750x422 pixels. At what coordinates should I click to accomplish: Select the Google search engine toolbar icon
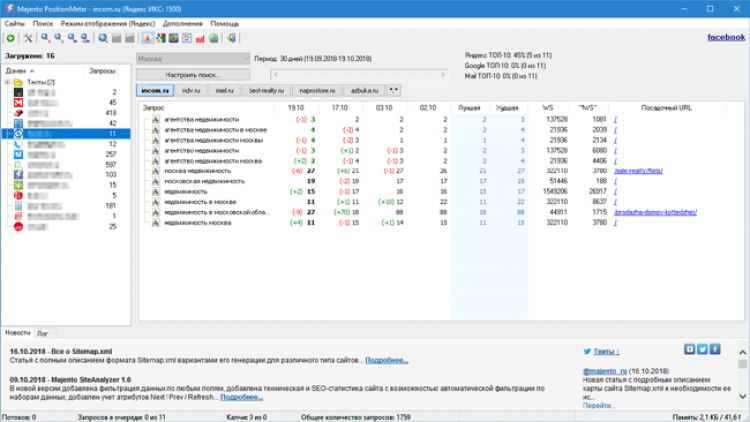tap(161, 38)
